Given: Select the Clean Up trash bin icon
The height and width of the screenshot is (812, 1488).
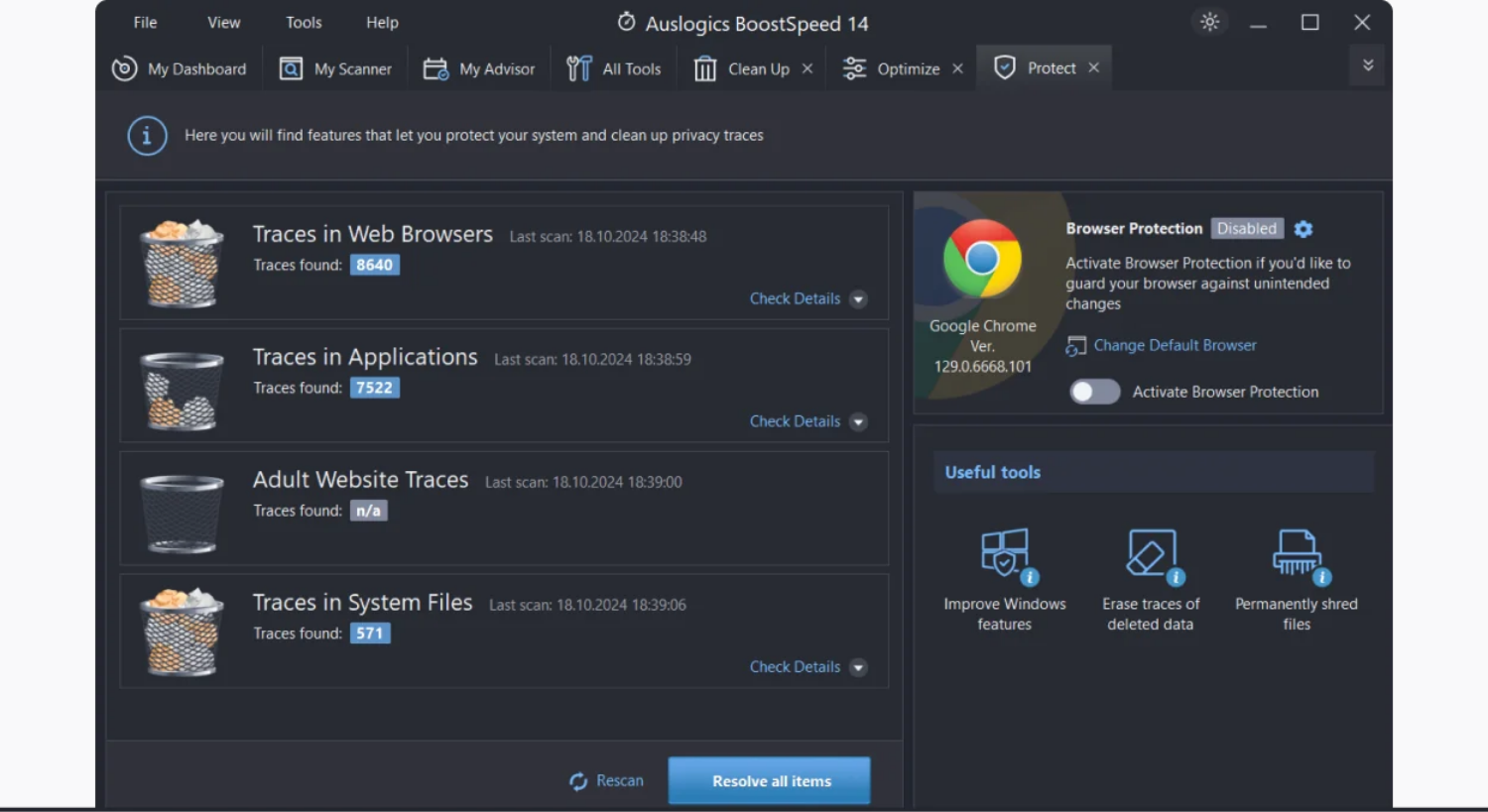Looking at the screenshot, I should click(705, 68).
